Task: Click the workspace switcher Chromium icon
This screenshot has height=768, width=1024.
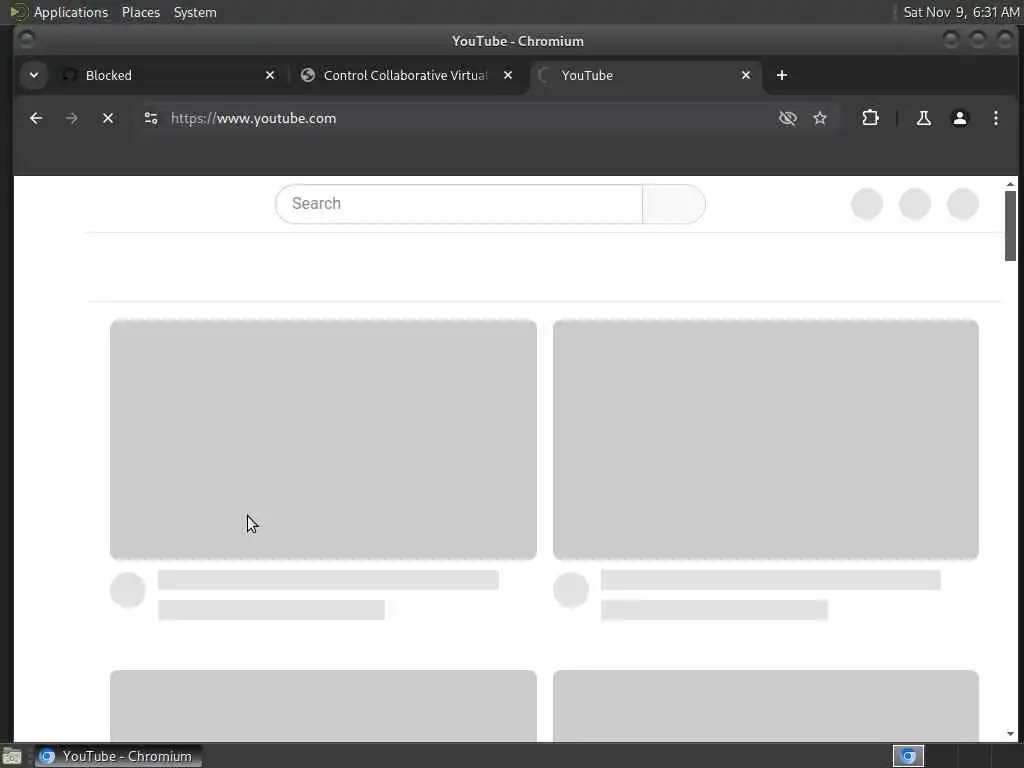Action: coord(908,756)
